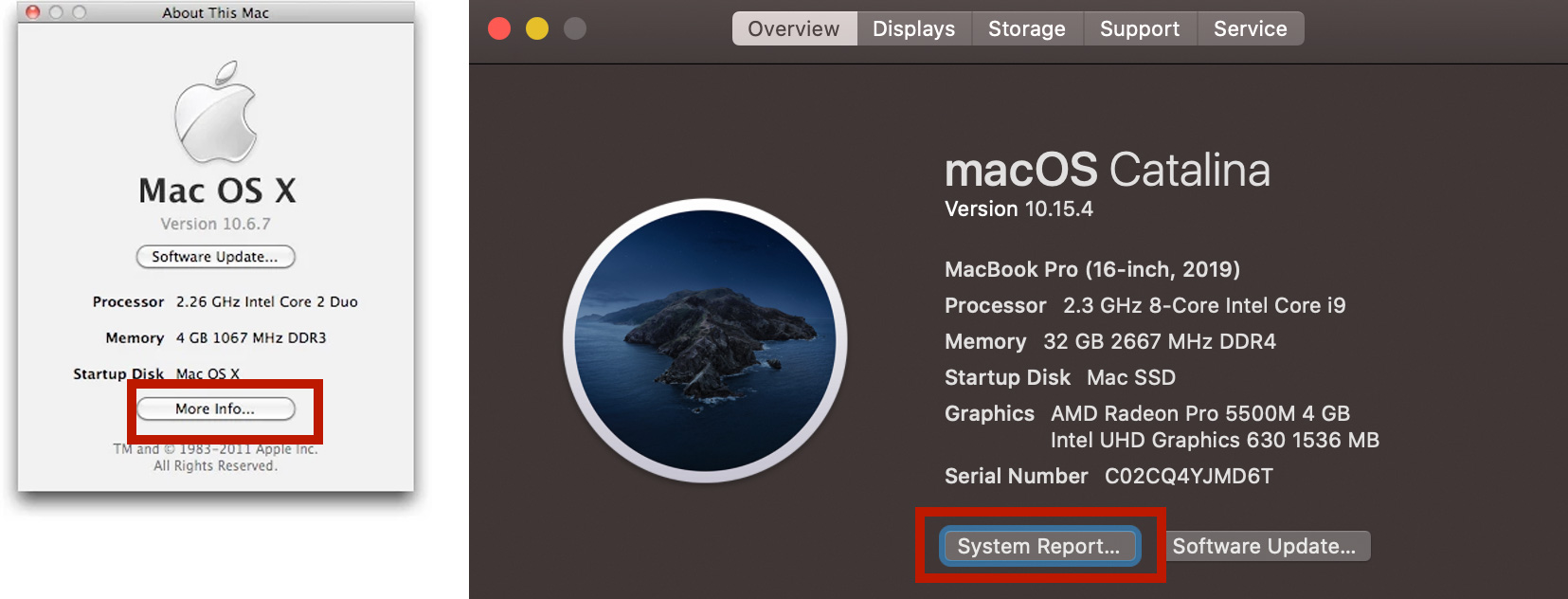This screenshot has height=599, width=1568.
Task: Click the serial number C02CQ4YJMD6T
Action: [1188, 476]
